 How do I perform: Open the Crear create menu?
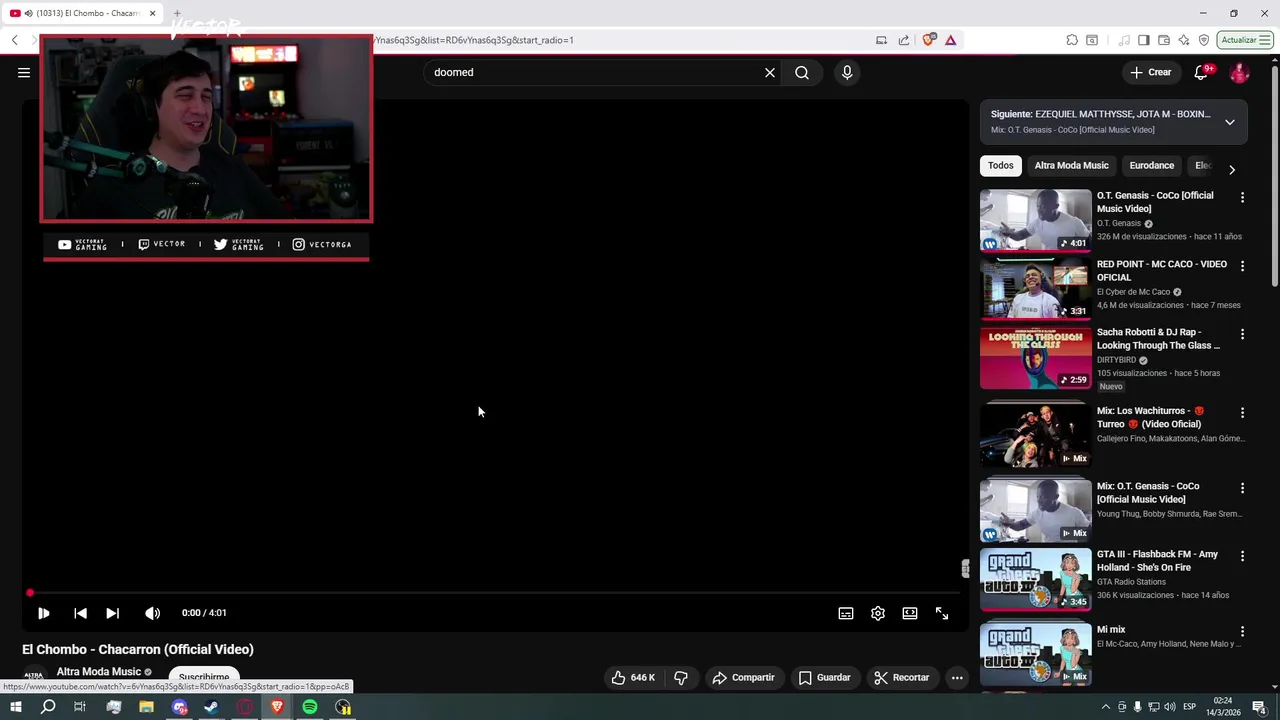pos(1150,72)
